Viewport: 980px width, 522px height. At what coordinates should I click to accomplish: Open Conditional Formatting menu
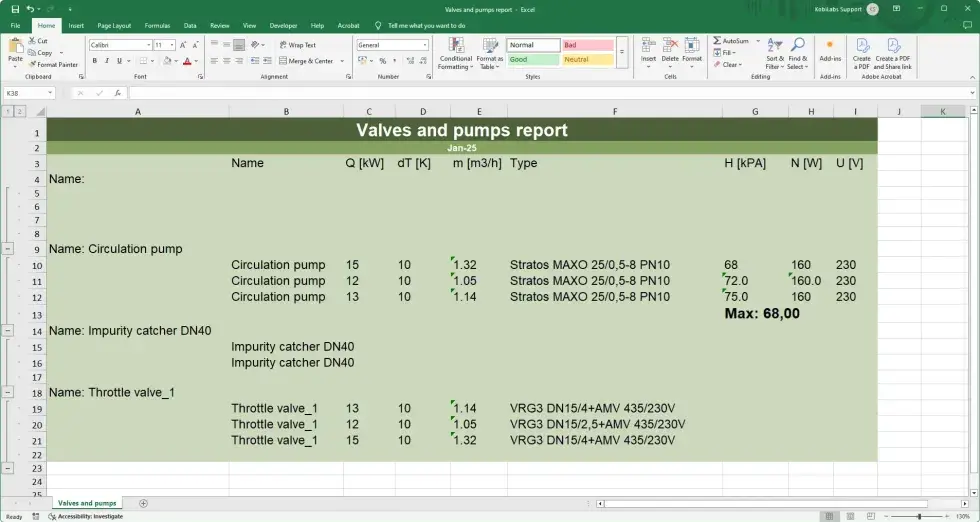click(456, 54)
